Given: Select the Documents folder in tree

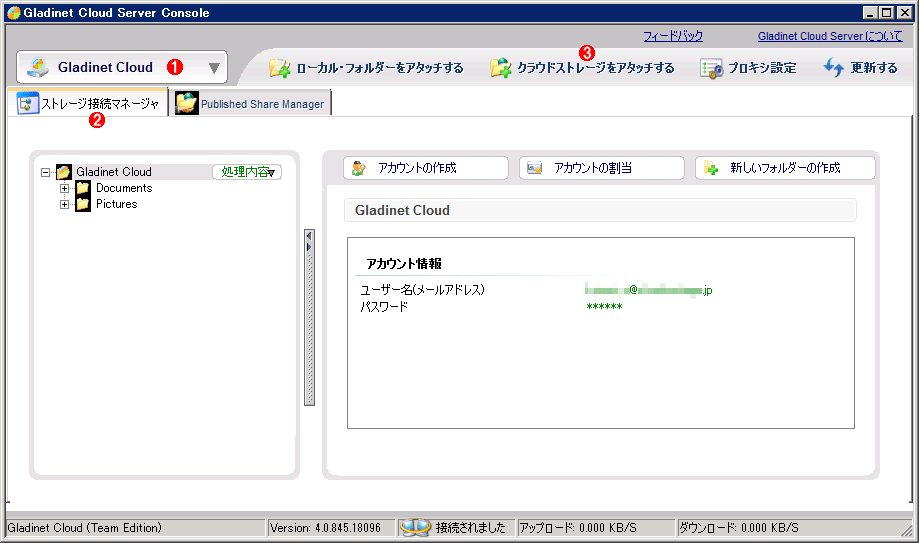Looking at the screenshot, I should [x=124, y=188].
